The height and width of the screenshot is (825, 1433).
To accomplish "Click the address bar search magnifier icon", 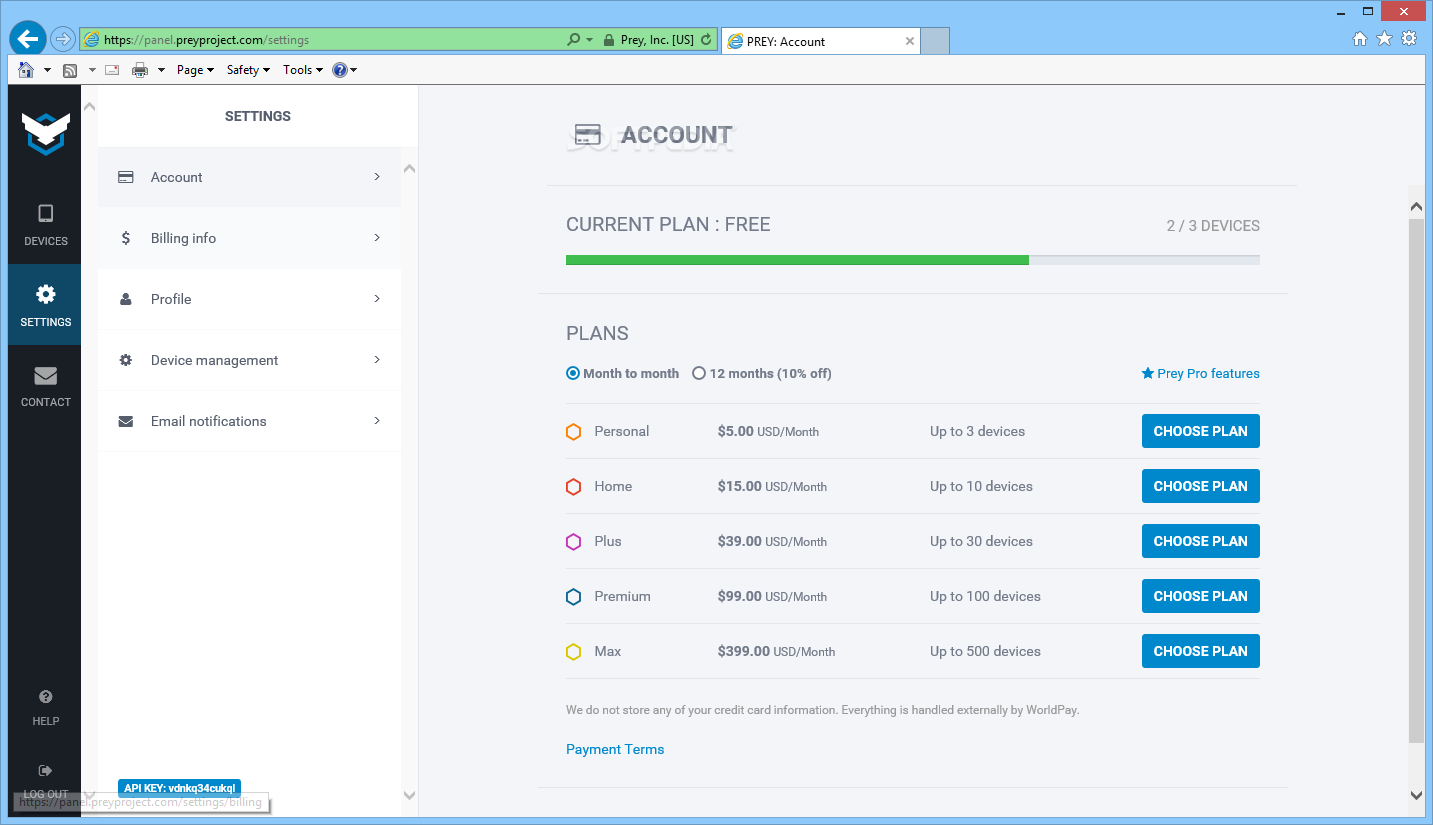I will coord(573,40).
